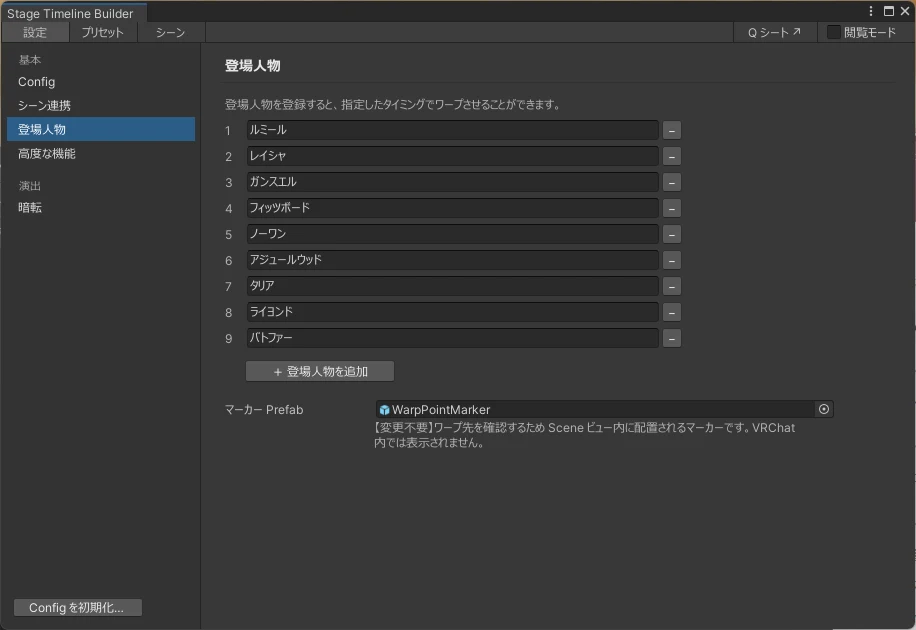Click the Config を初期化... button
This screenshot has width=916, height=630.
78,608
